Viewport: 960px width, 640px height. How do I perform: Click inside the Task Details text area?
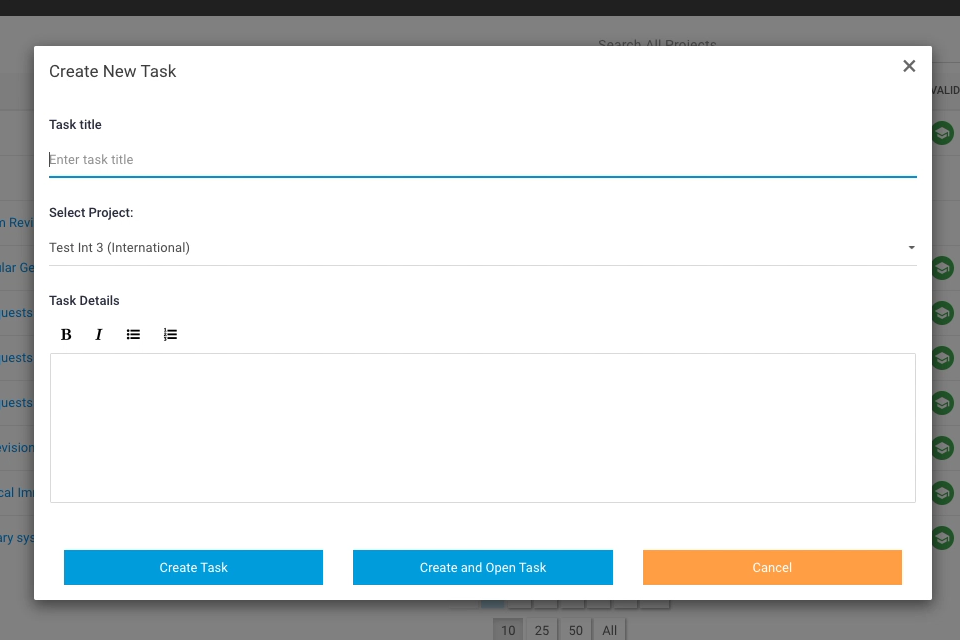pyautogui.click(x=482, y=428)
